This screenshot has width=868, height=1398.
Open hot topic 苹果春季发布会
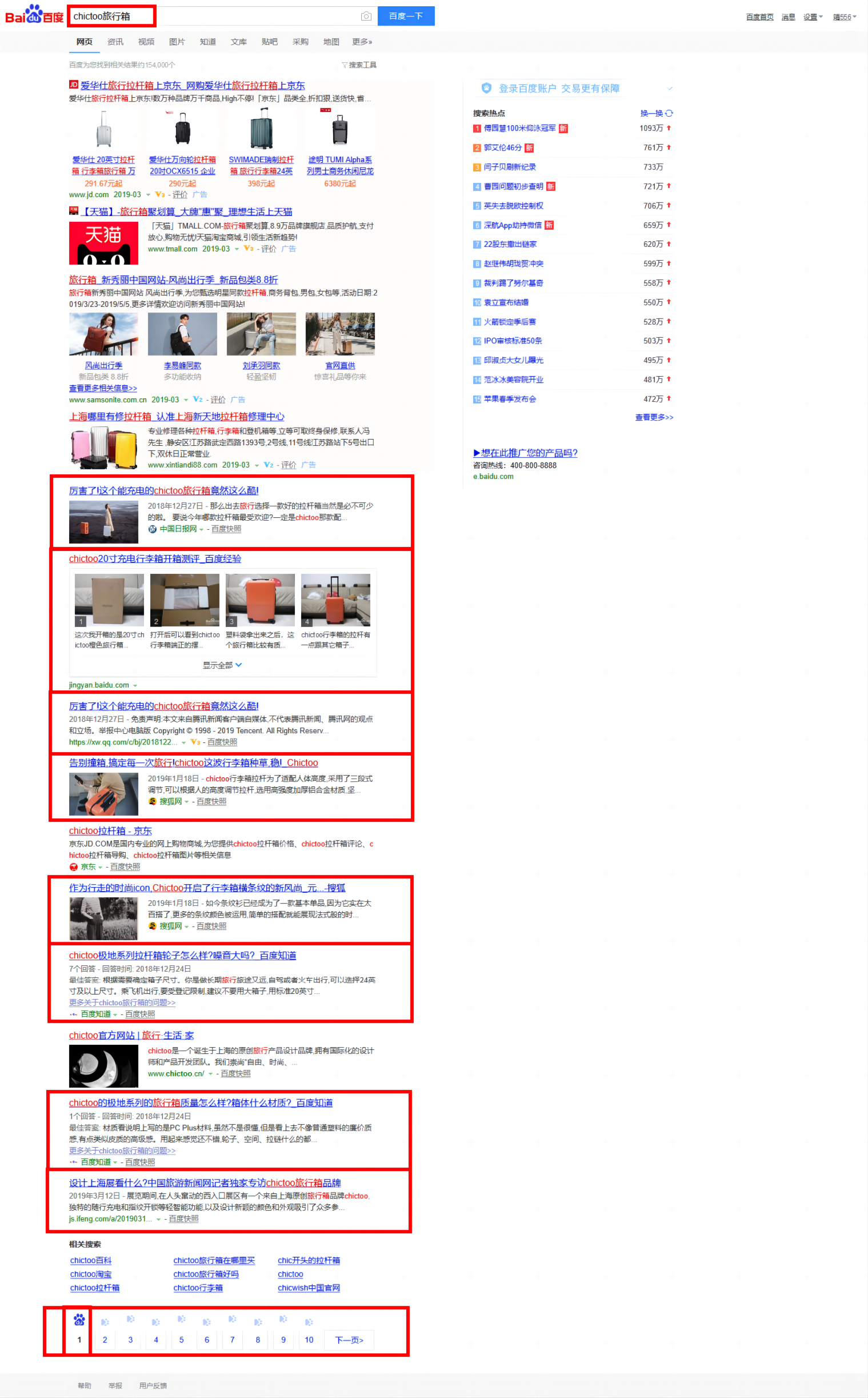pos(510,399)
